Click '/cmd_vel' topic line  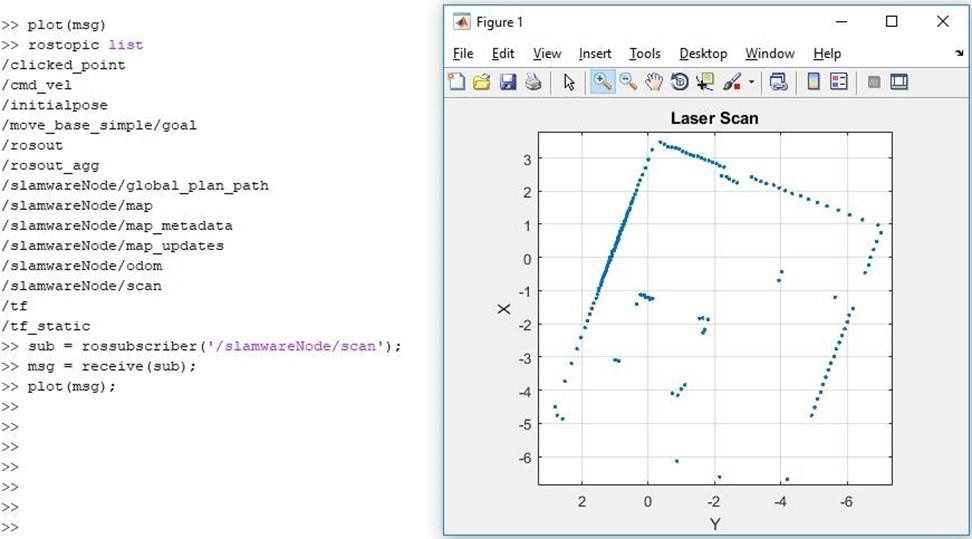[37, 85]
